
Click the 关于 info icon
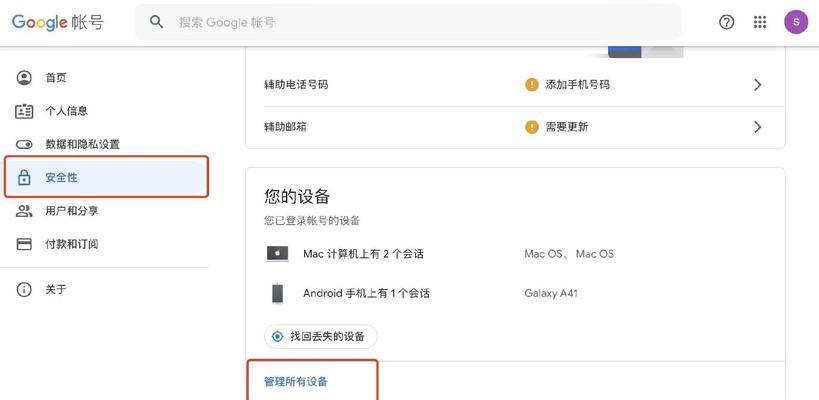24,289
